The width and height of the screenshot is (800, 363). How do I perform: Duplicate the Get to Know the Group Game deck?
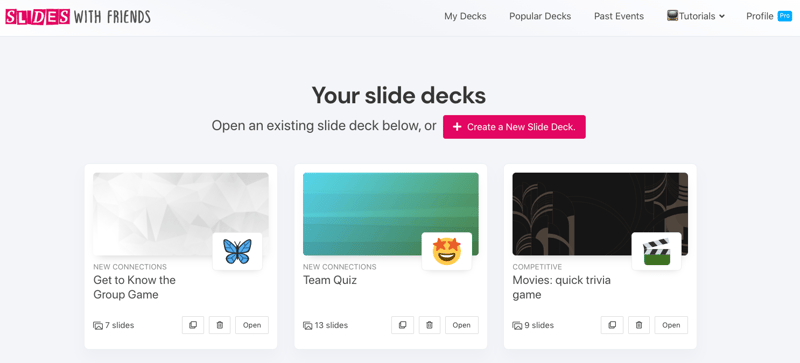[193, 325]
